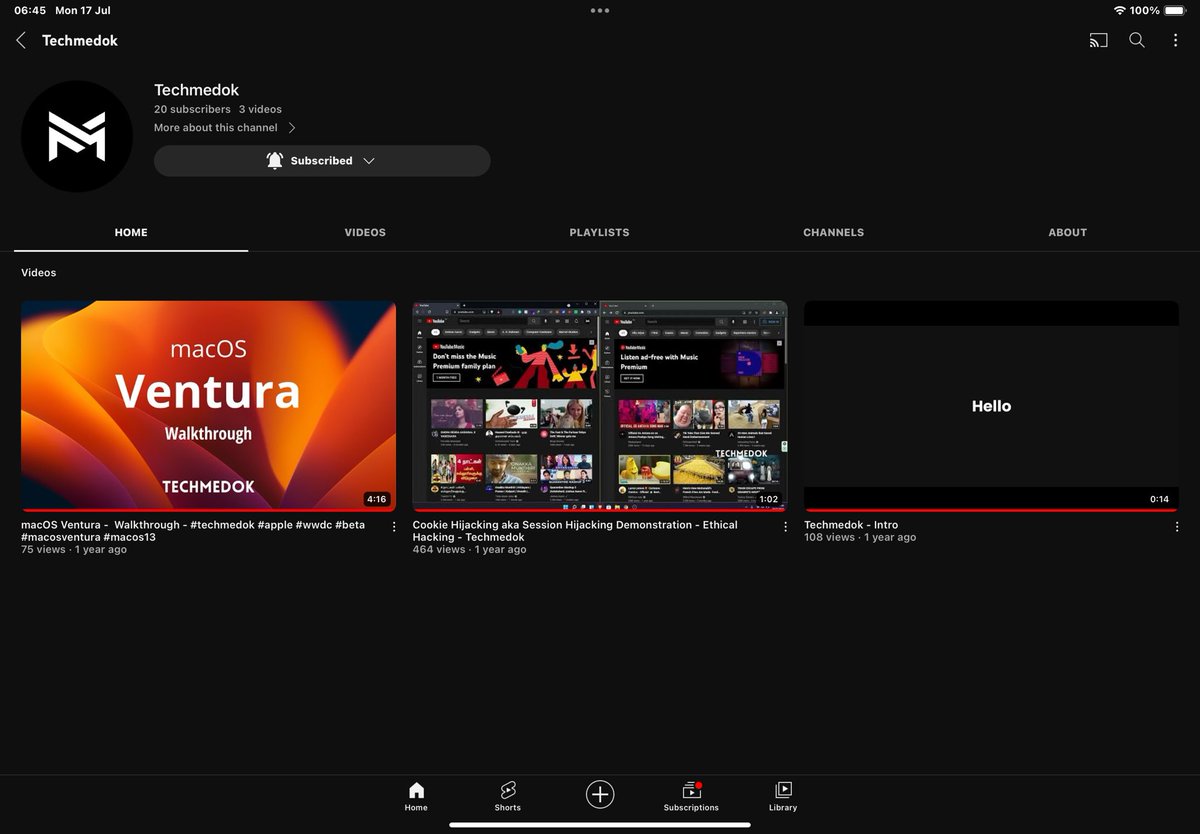Tap the Create plus button
Viewport: 1200px width, 834px height.
(599, 795)
